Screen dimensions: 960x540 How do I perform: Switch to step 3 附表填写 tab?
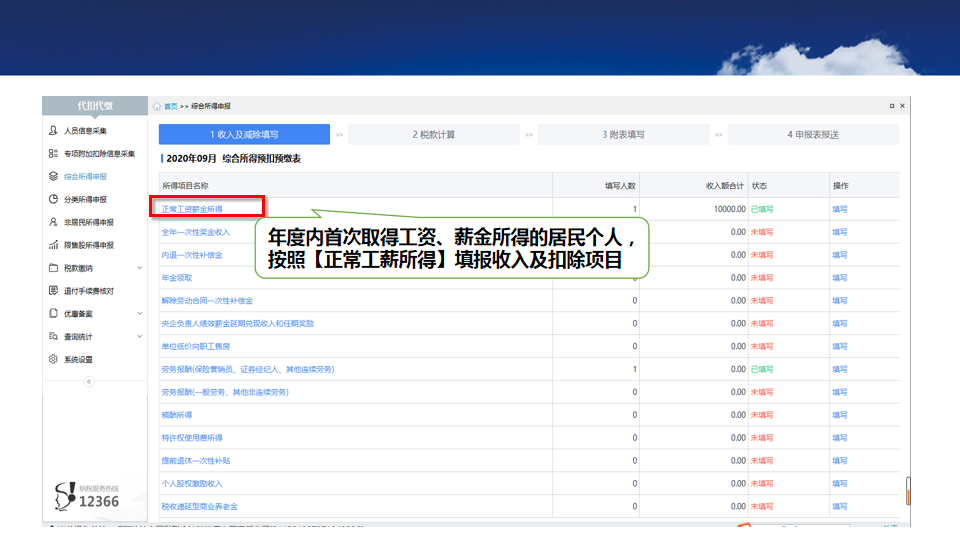click(x=623, y=134)
